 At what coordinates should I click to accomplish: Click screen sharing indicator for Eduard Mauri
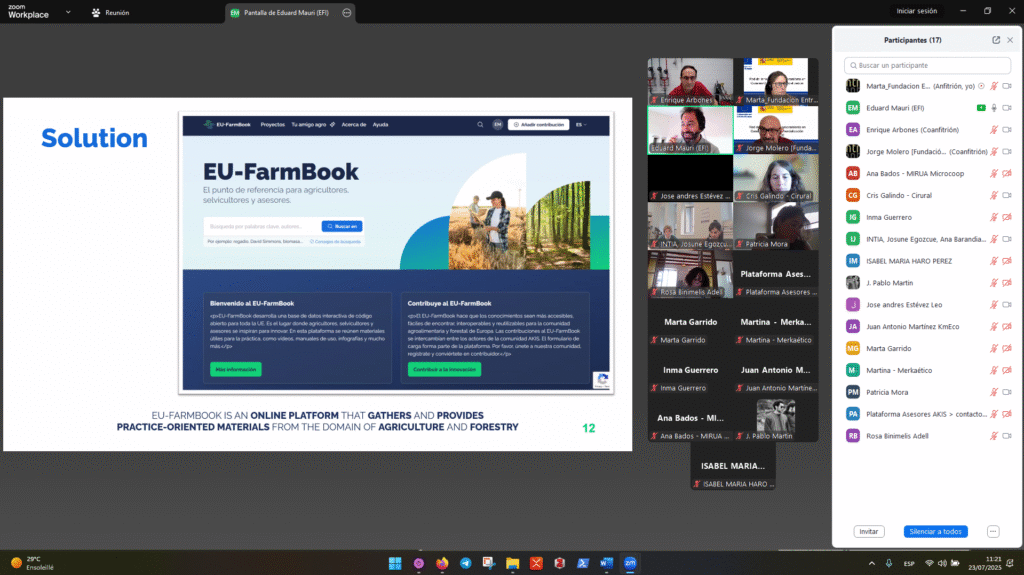(x=981, y=108)
